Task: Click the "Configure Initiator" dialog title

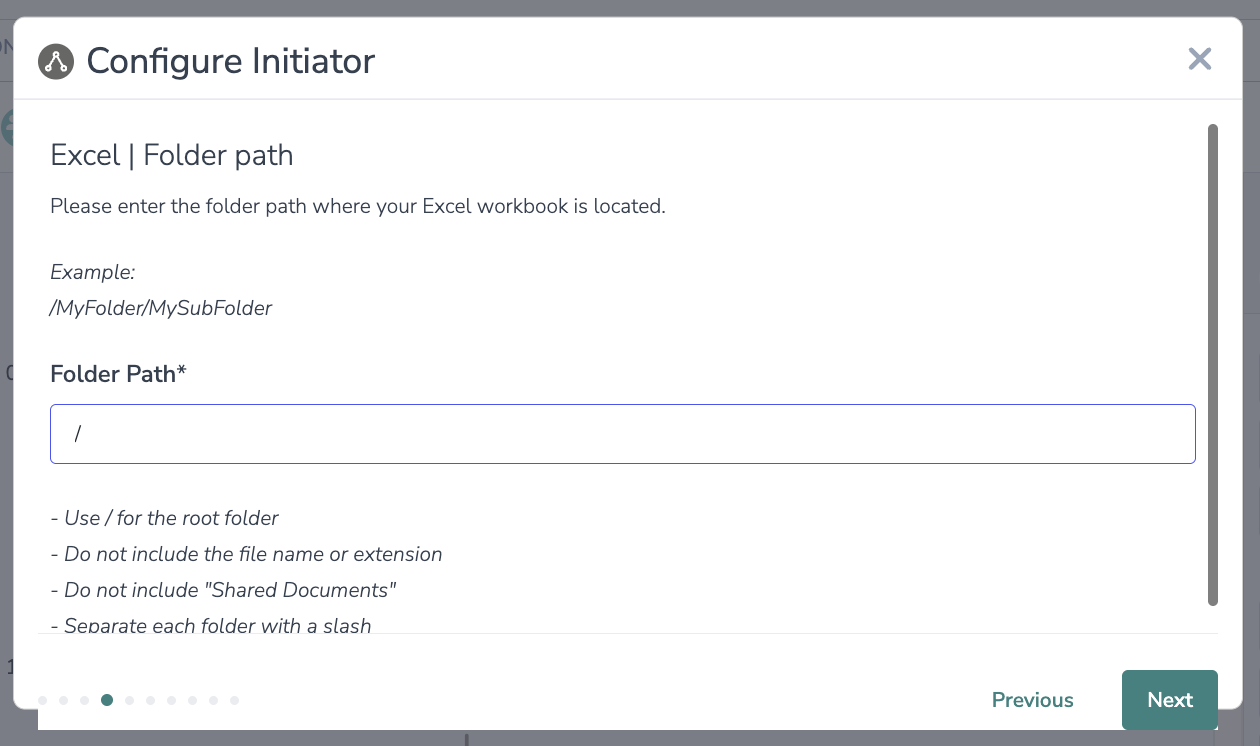Action: pyautogui.click(x=230, y=61)
